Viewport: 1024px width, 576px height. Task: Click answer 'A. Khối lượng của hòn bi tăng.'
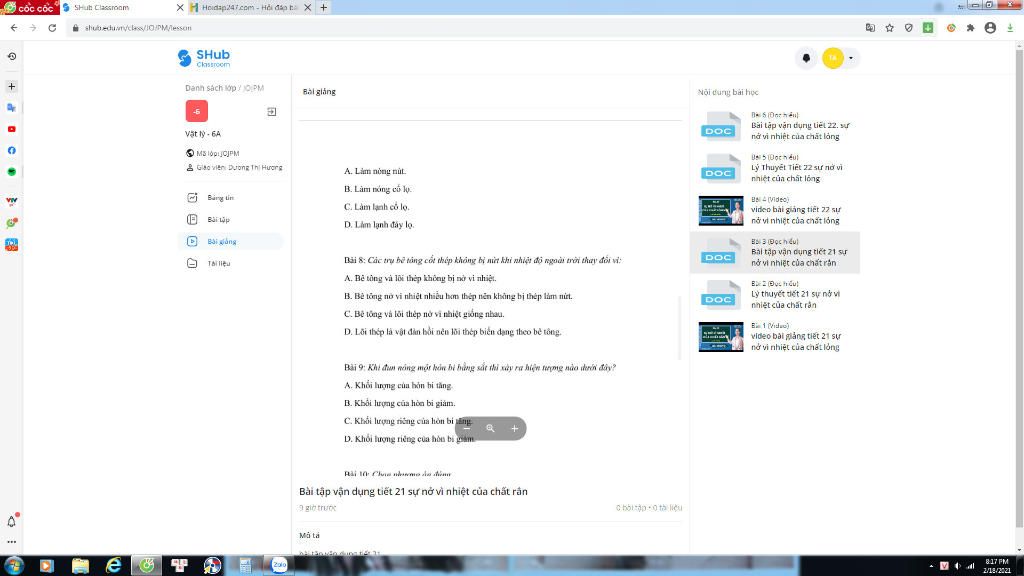click(398, 385)
